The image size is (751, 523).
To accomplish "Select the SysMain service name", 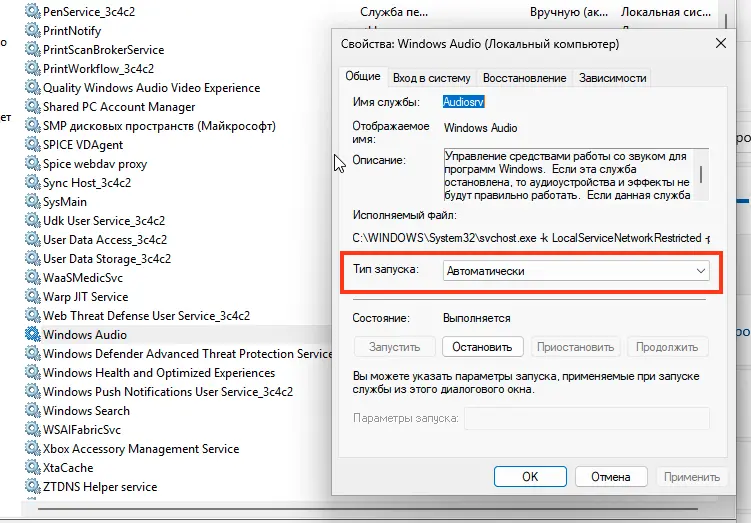I will point(65,202).
